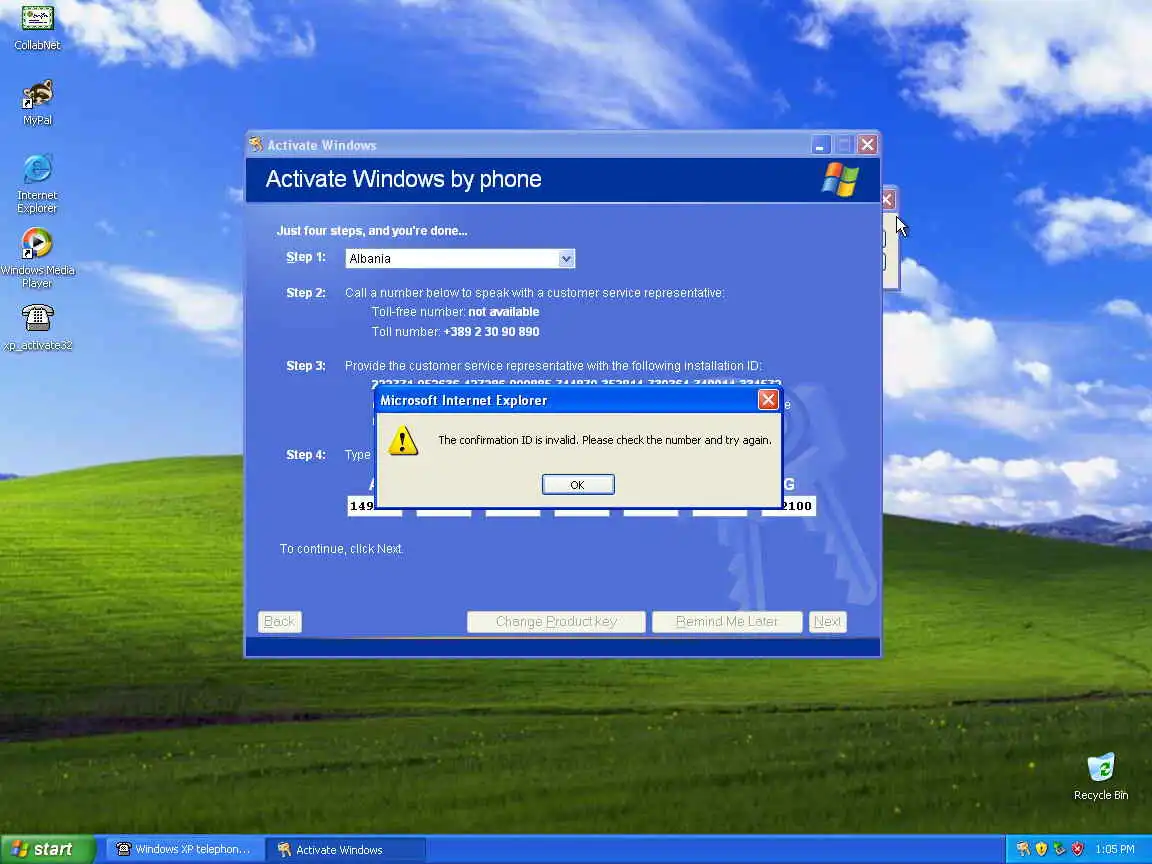Select the Windows Media Player shortcut
This screenshot has width=1152, height=864.
[37, 258]
